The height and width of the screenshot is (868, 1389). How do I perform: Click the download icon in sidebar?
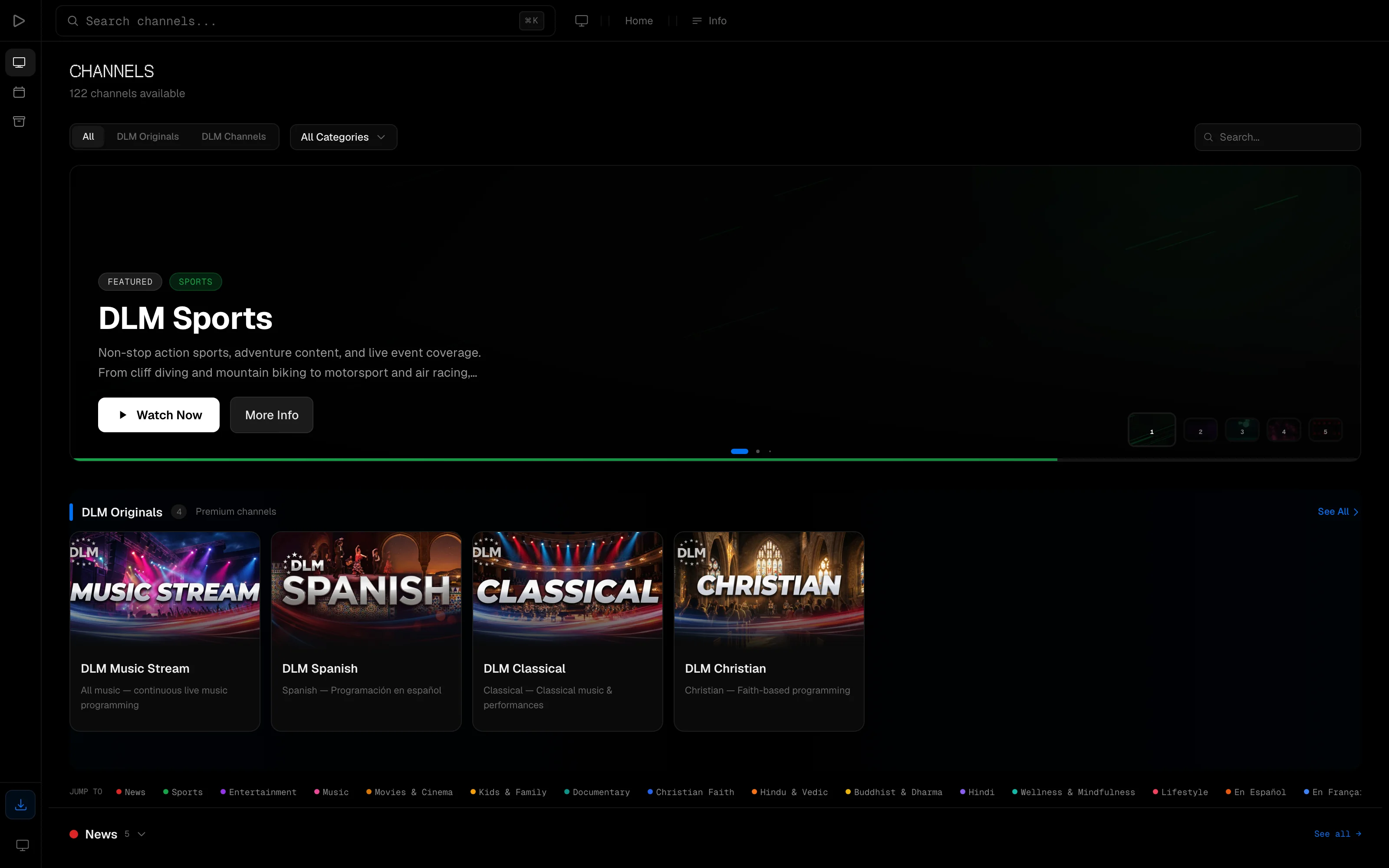[x=21, y=805]
